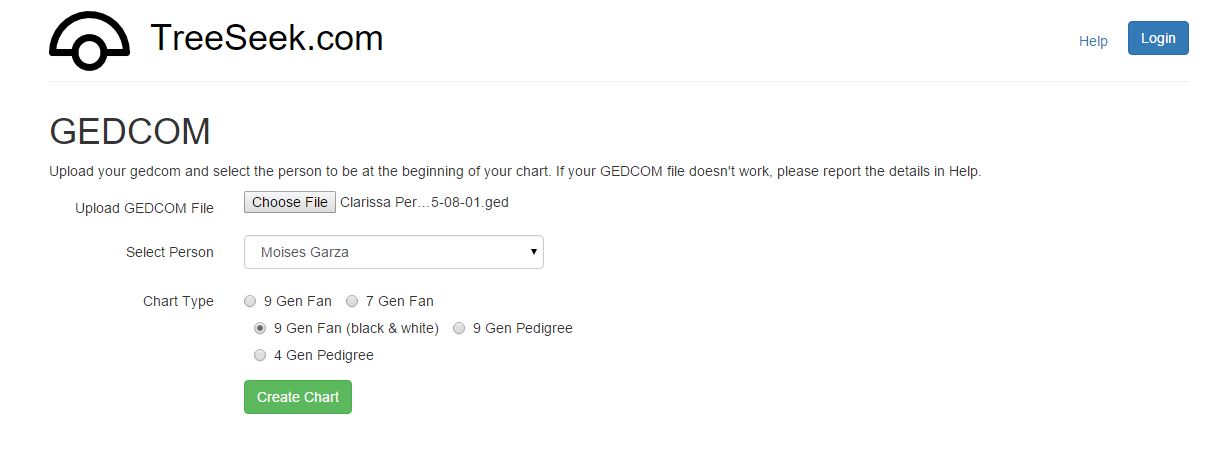Click the Chart Type label

tap(178, 301)
